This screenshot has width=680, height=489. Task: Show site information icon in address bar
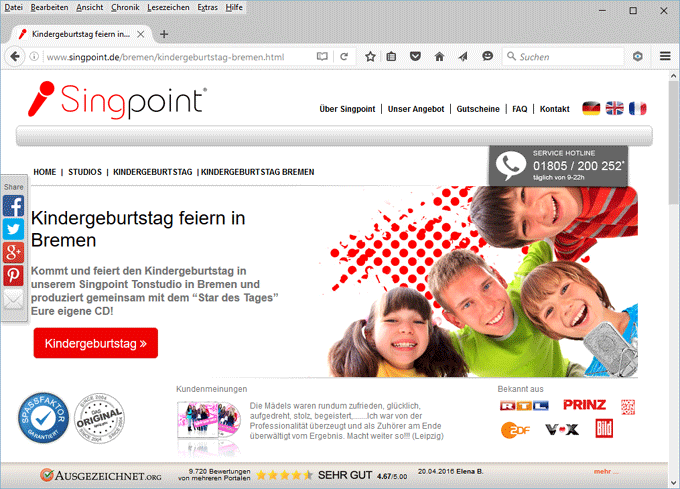click(x=34, y=56)
